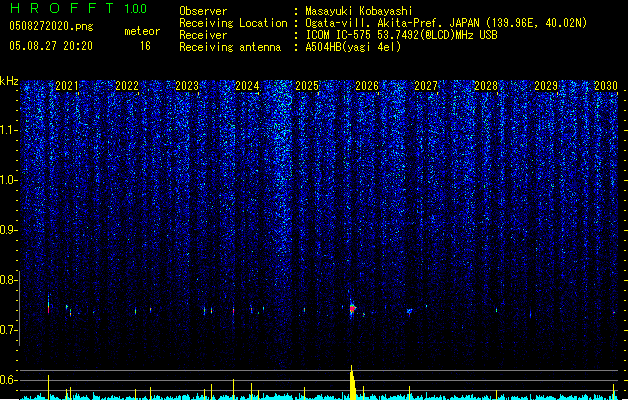
Task: Click the 2026 time axis marker
Action: (x=367, y=85)
